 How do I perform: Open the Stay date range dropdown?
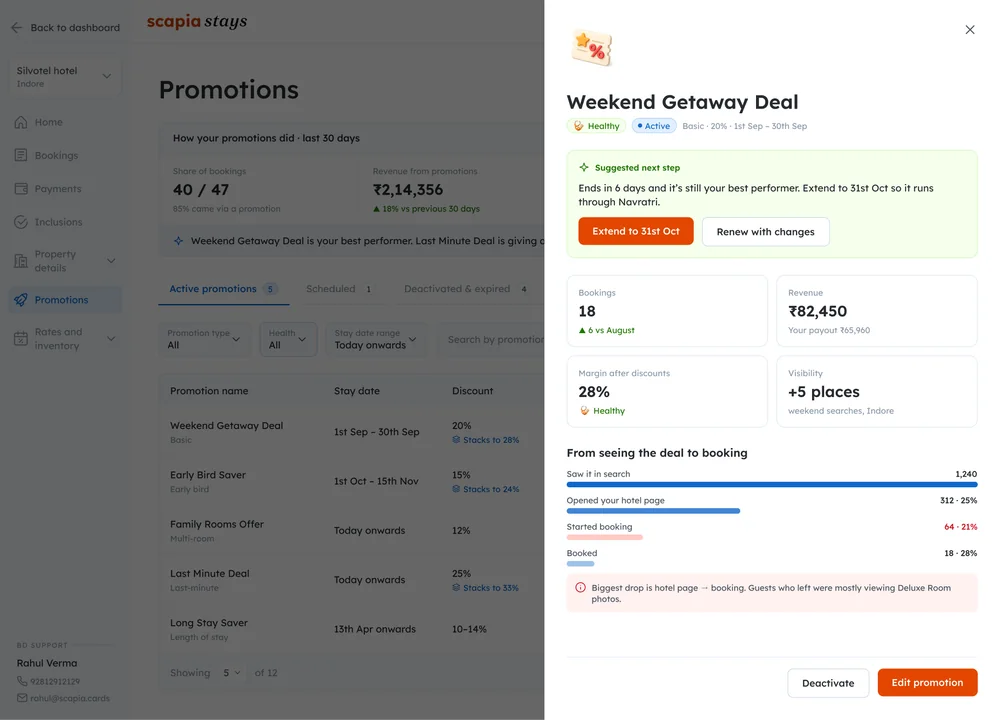376,339
